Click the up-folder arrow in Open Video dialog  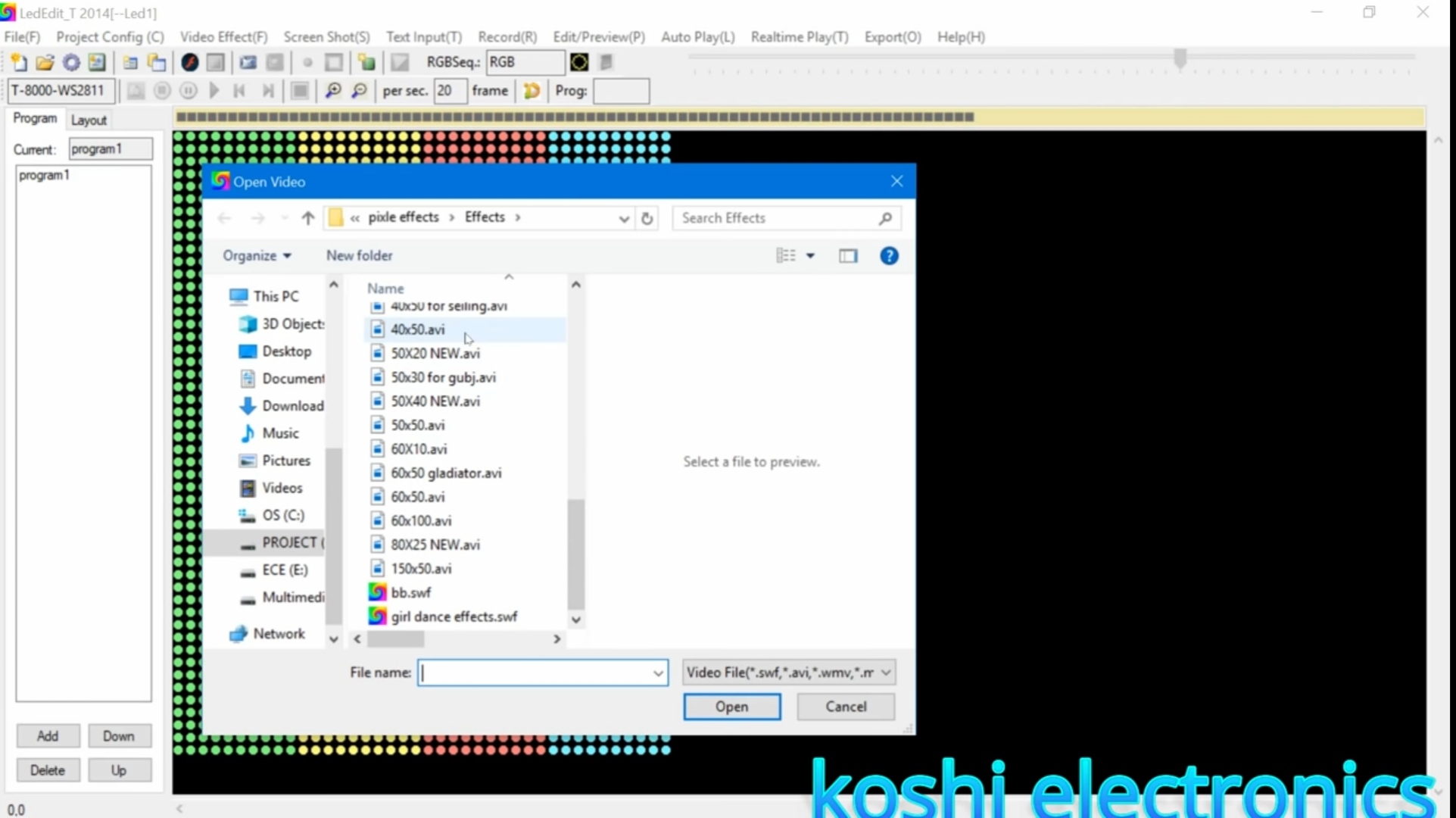307,218
